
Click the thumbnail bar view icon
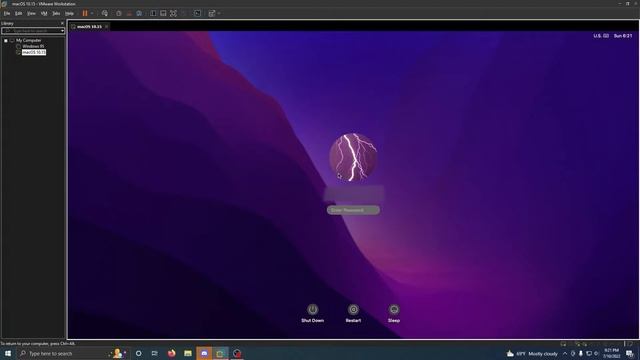click(x=163, y=13)
